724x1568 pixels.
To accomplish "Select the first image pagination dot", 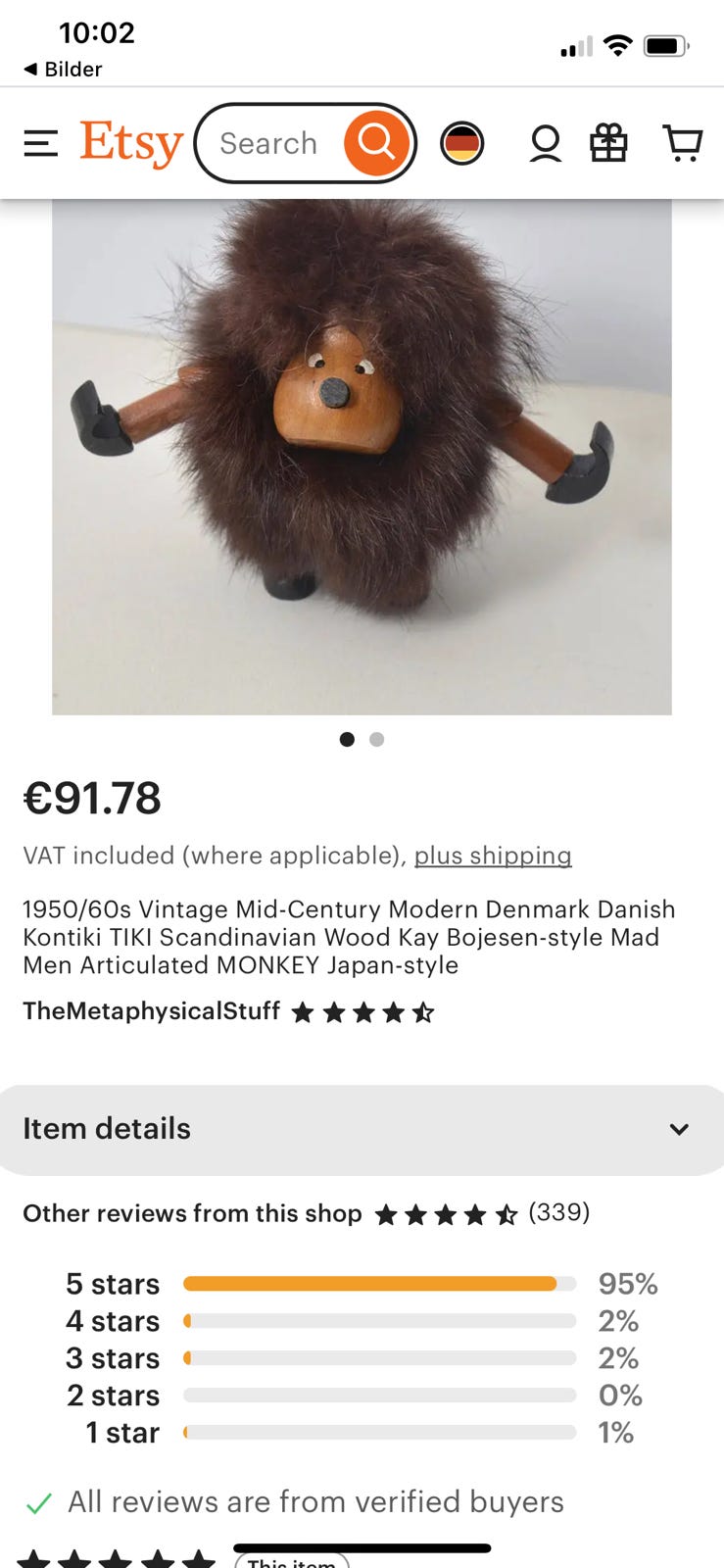I will coord(347,739).
